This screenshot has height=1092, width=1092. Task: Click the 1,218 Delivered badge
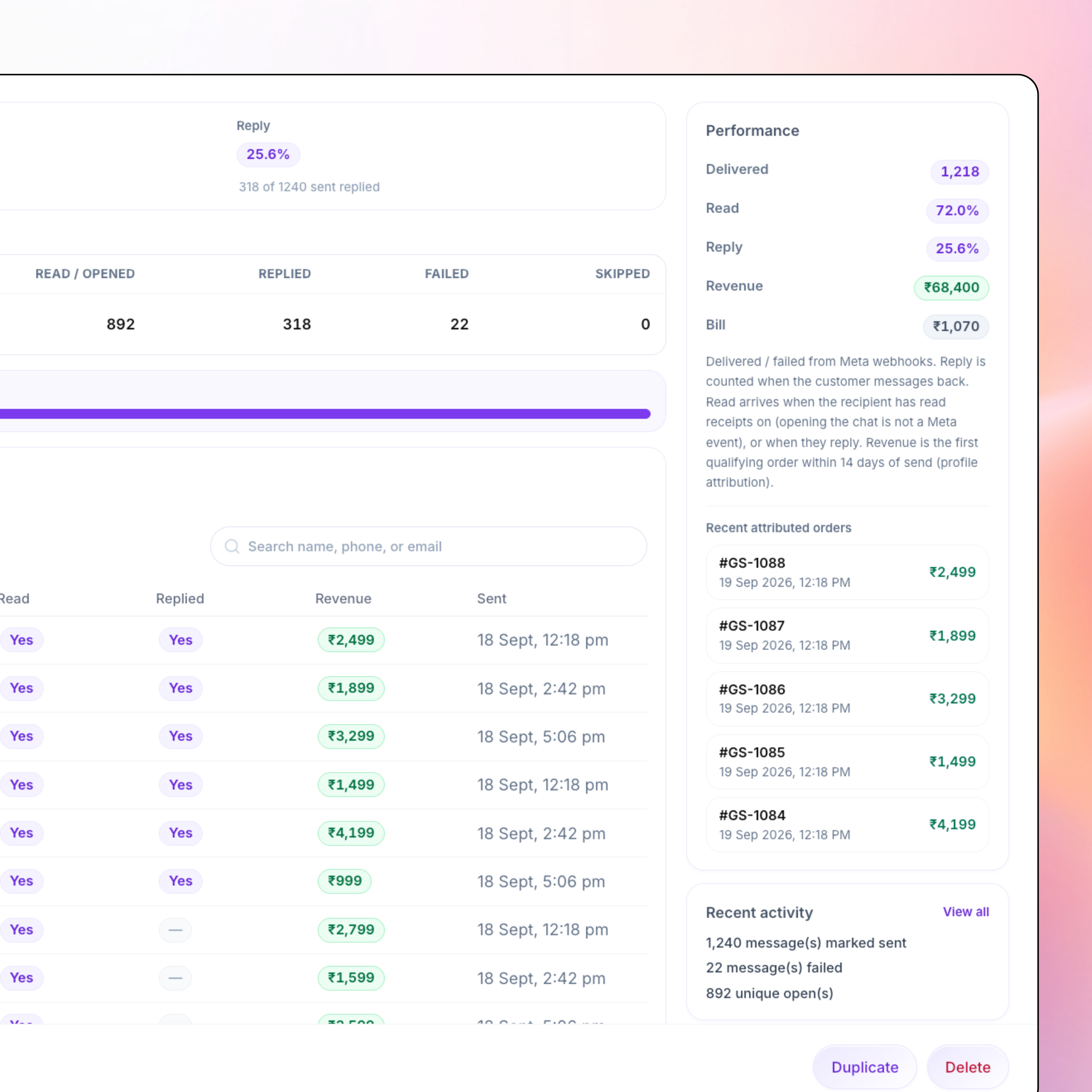coord(959,172)
